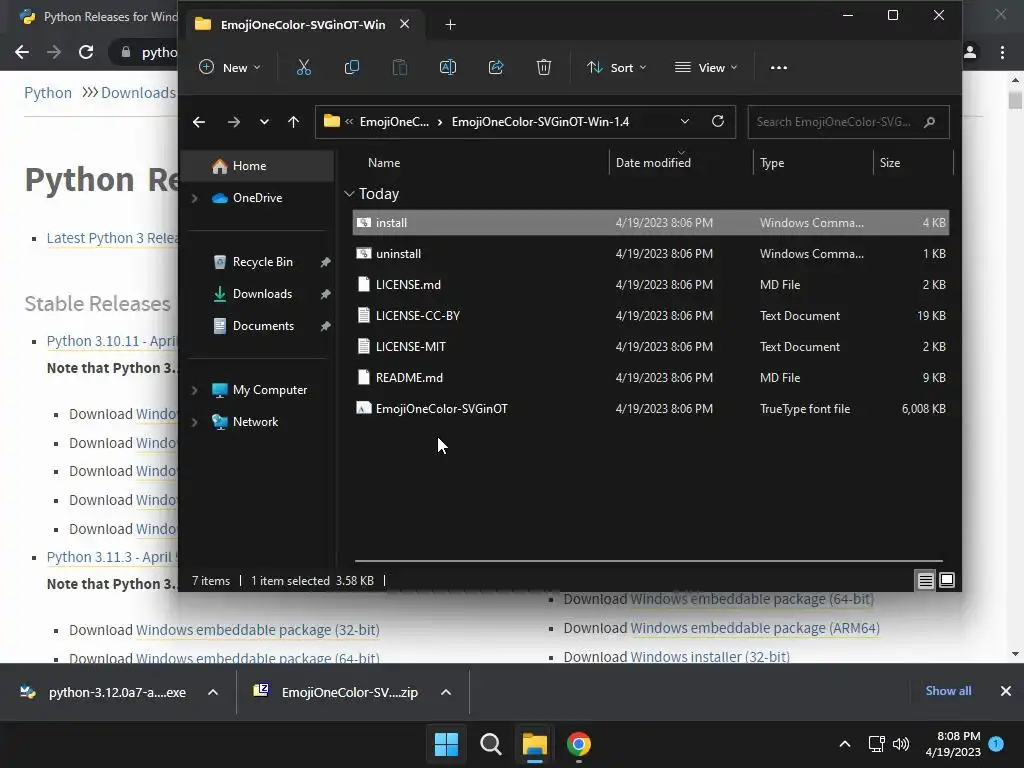Select the LICENSE-MIT file
The height and width of the screenshot is (768, 1024).
click(650, 347)
